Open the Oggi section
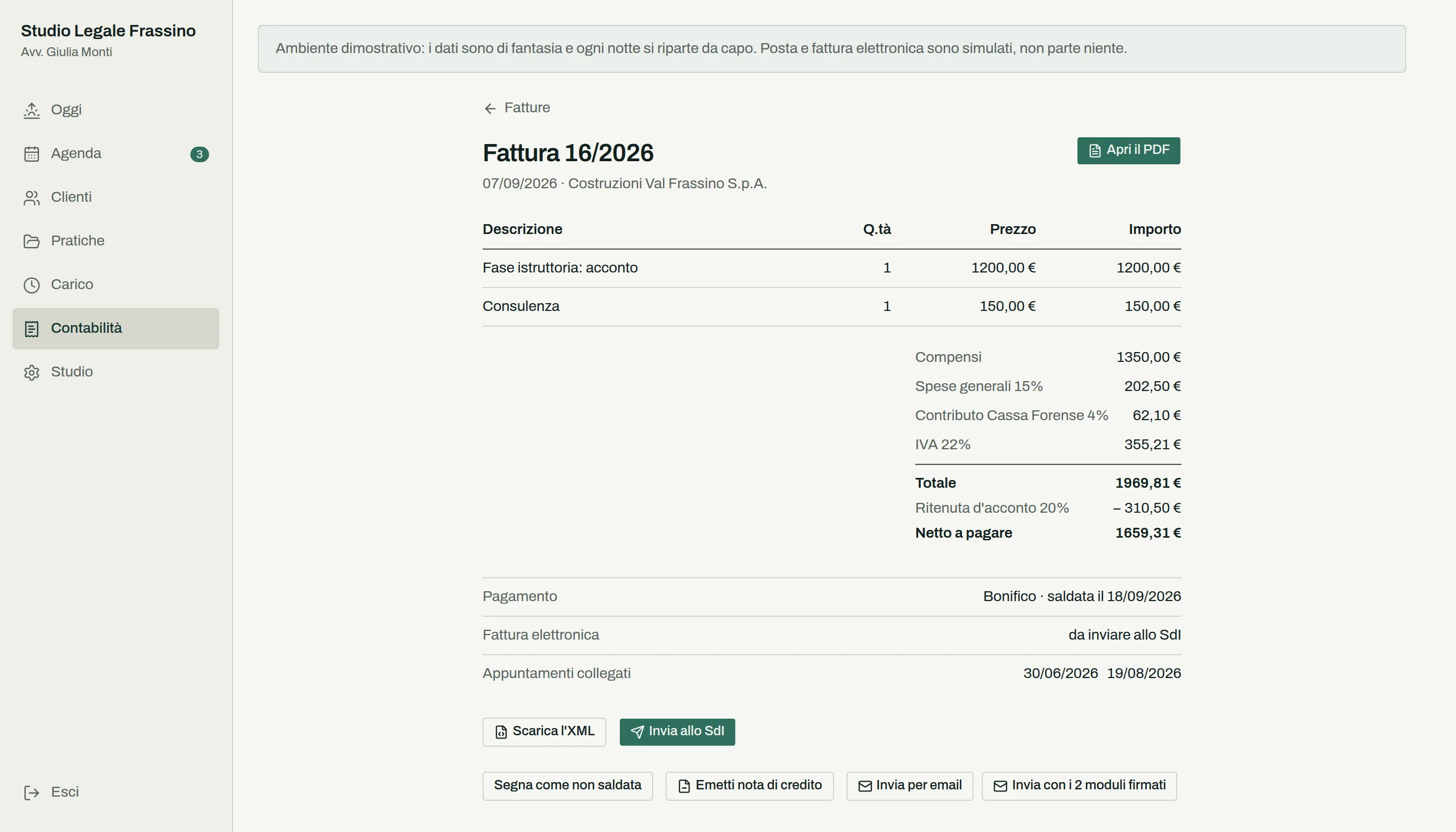The image size is (1456, 832). (x=115, y=110)
